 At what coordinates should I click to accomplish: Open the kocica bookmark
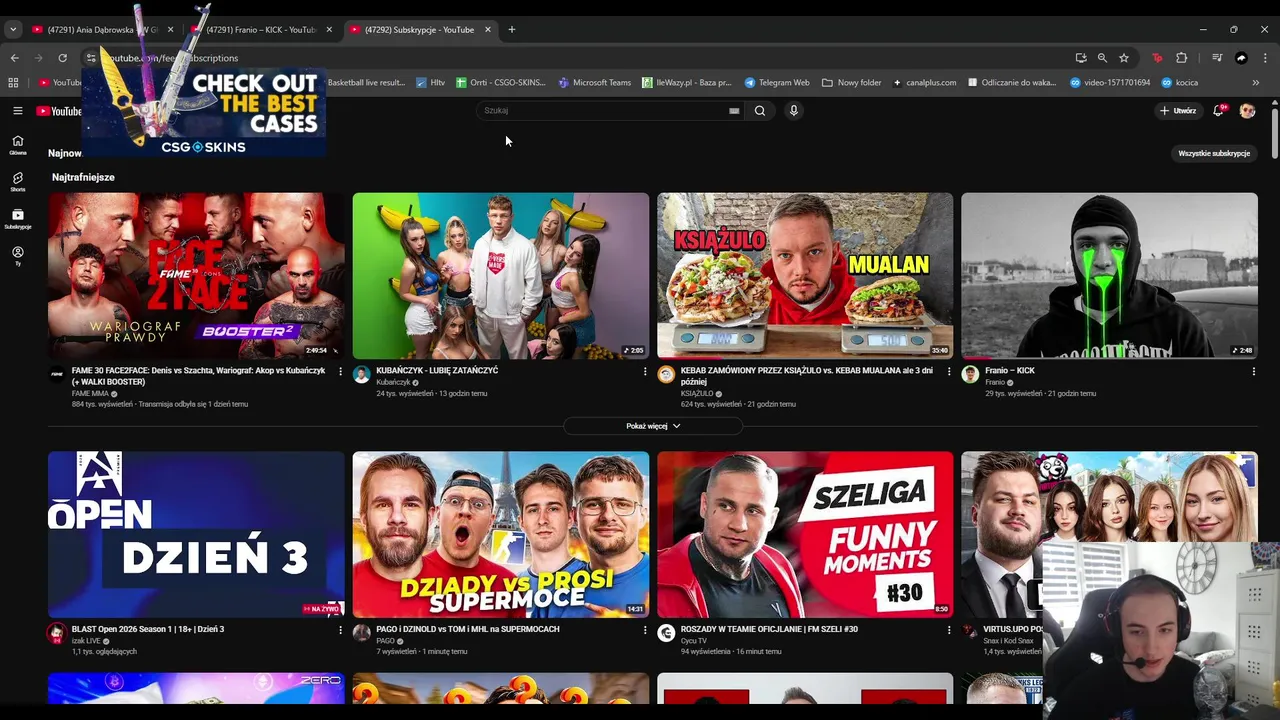pyautogui.click(x=1180, y=83)
